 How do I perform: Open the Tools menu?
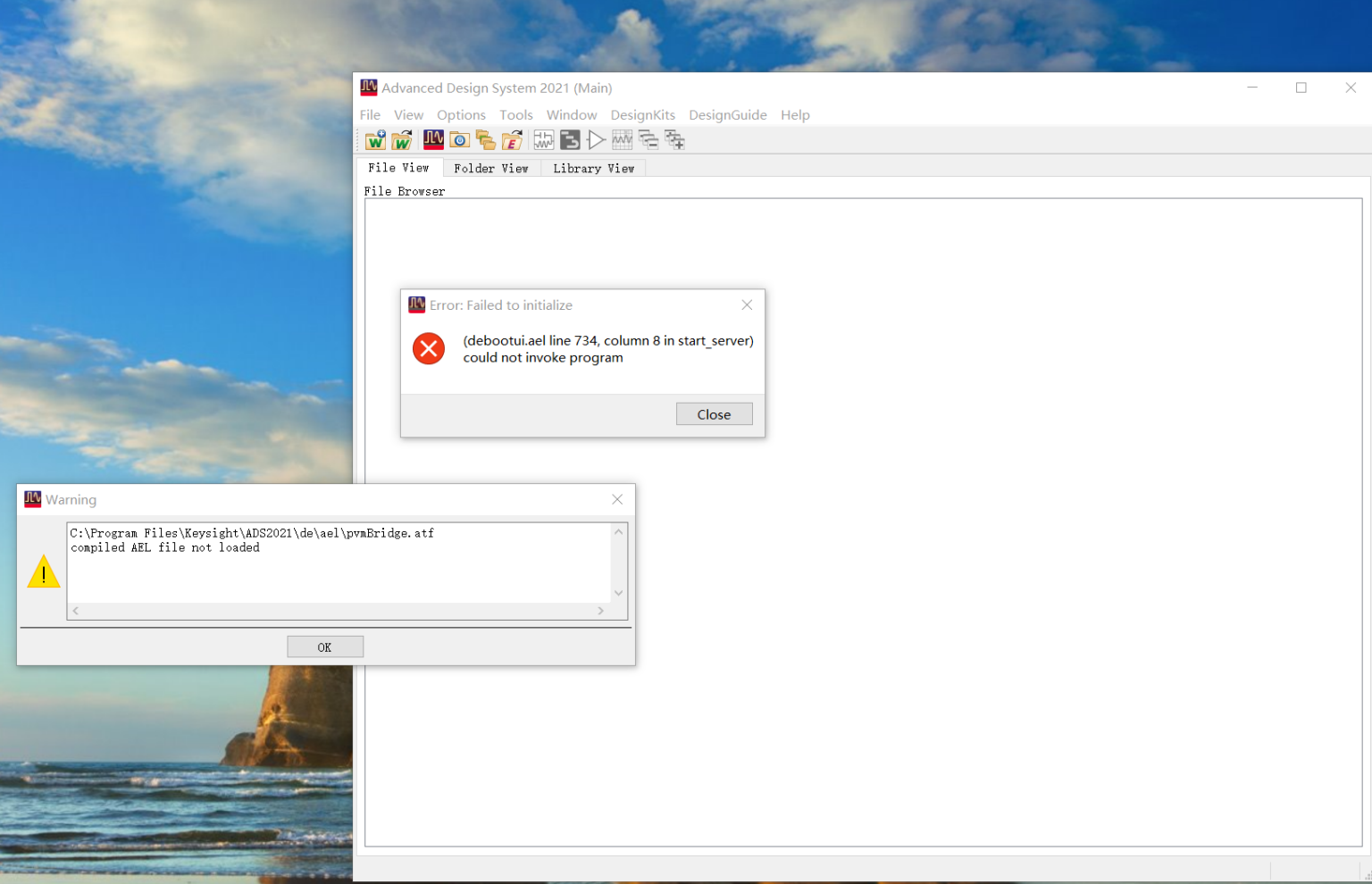[x=515, y=115]
